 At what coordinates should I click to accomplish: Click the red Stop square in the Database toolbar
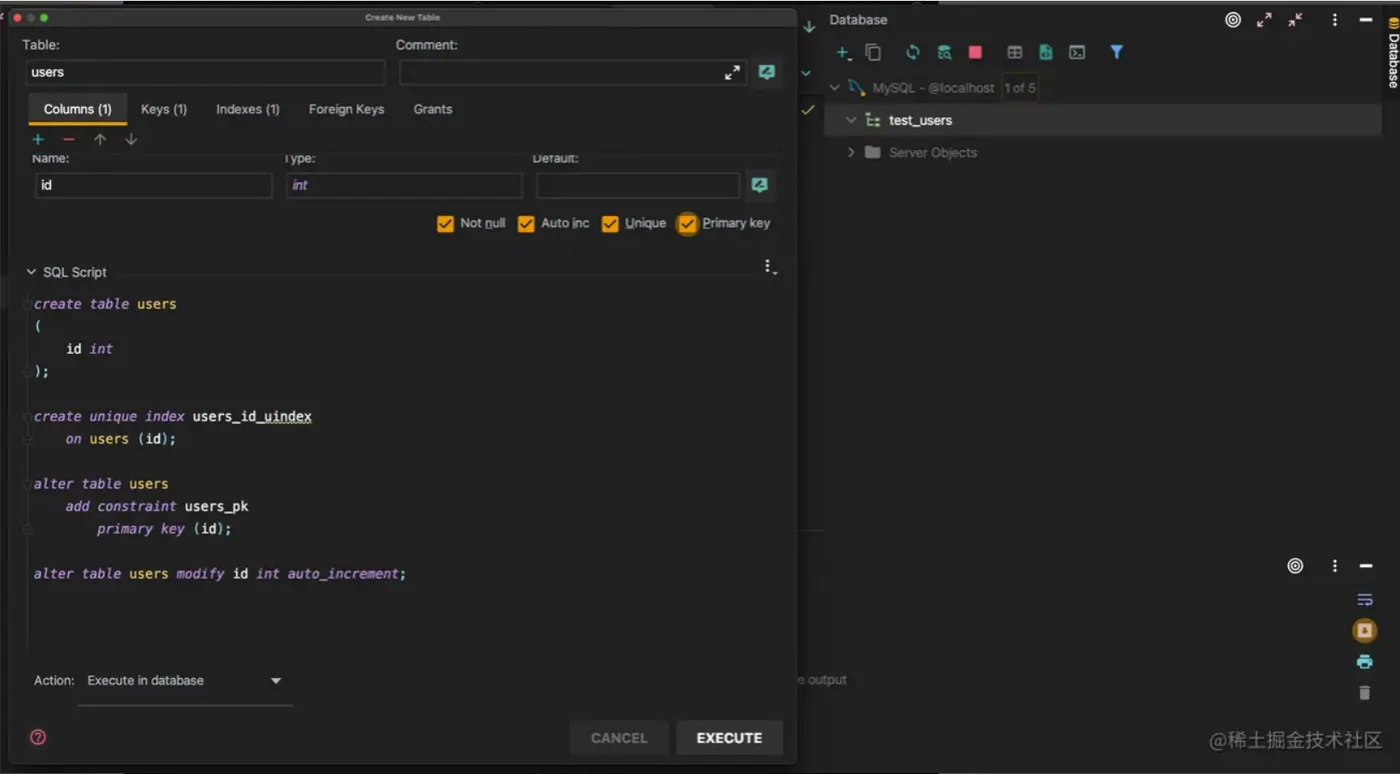point(975,52)
